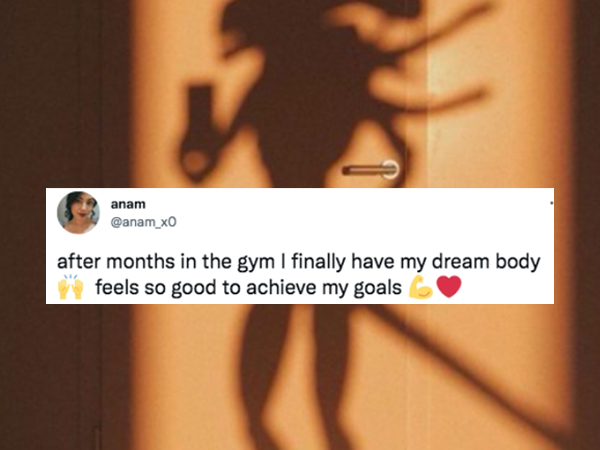600x450 pixels.
Task: Open the tweet's more options dot
Action: [x=551, y=203]
